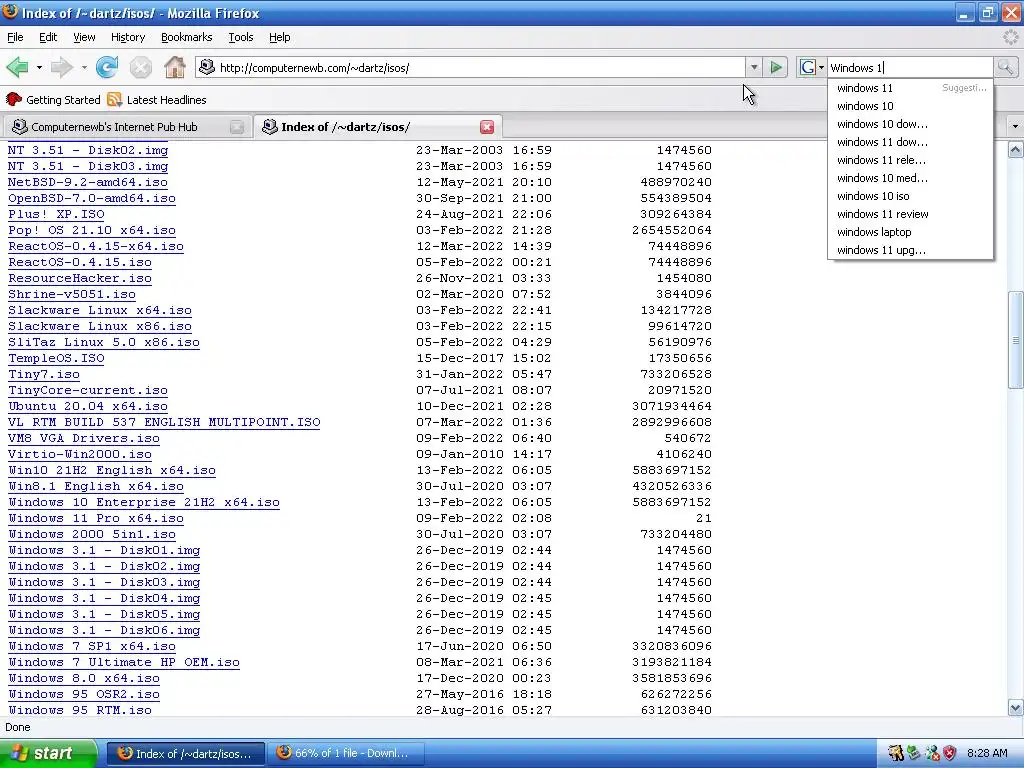Click the Done status bar text

(18, 727)
